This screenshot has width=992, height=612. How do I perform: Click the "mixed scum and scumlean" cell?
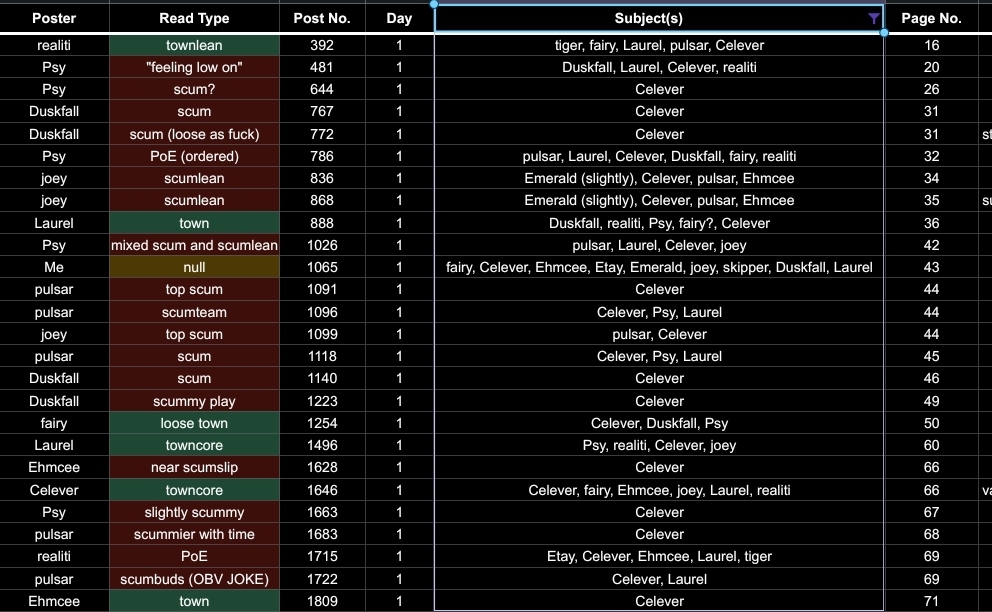194,245
